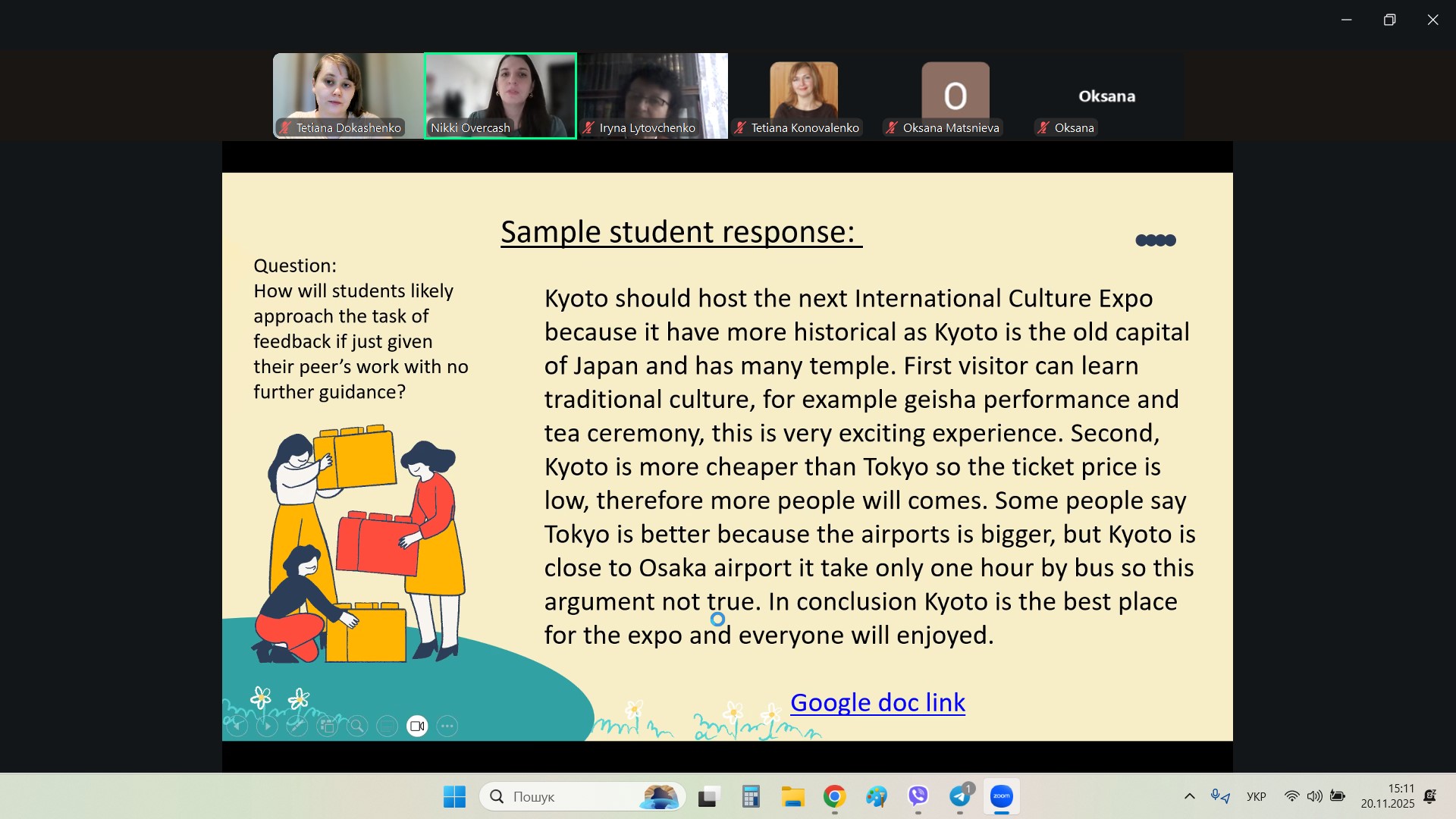
Task: Click the Zoom icon in taskbar
Action: [1002, 796]
